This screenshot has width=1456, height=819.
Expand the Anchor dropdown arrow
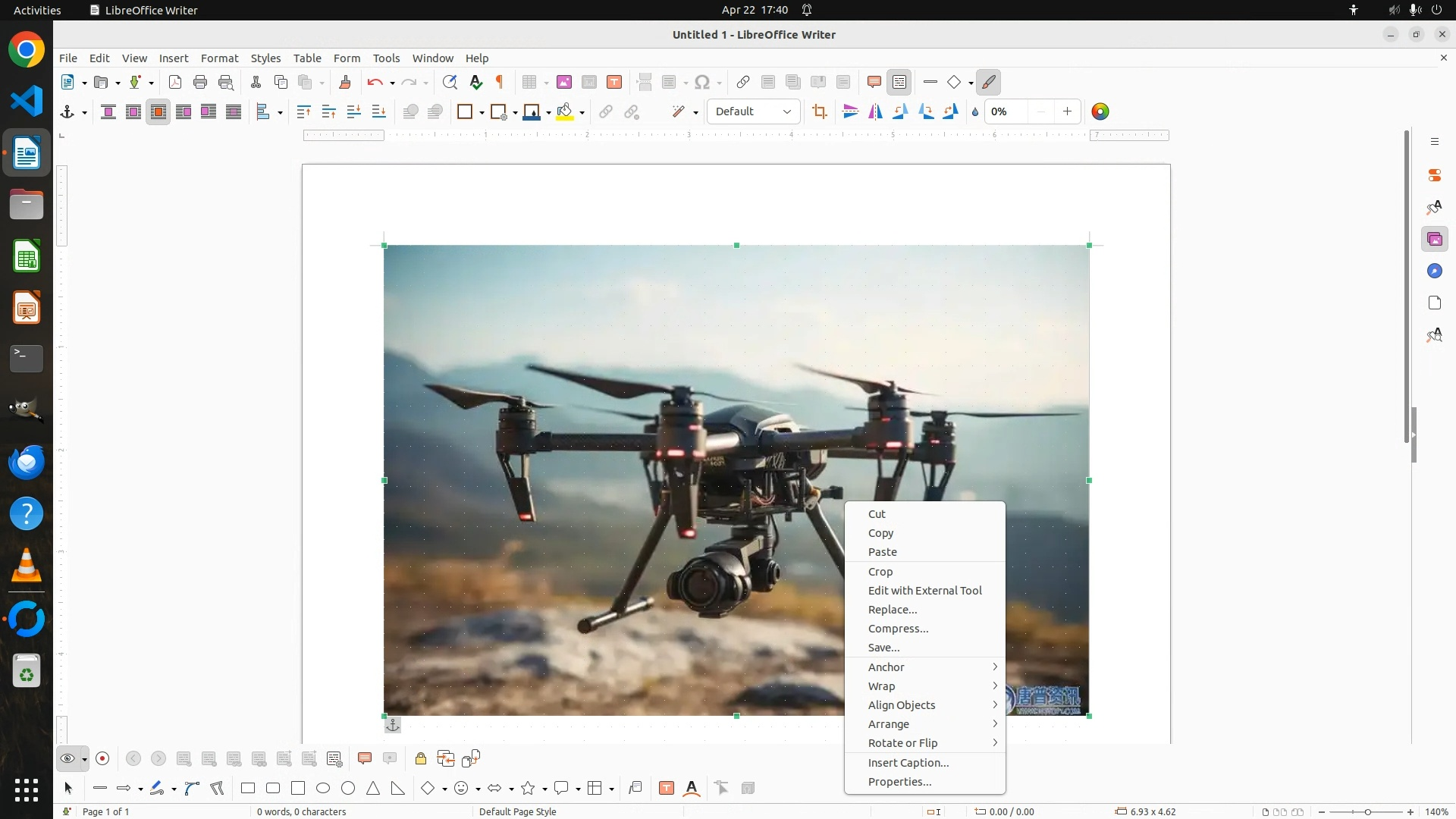tap(84, 112)
